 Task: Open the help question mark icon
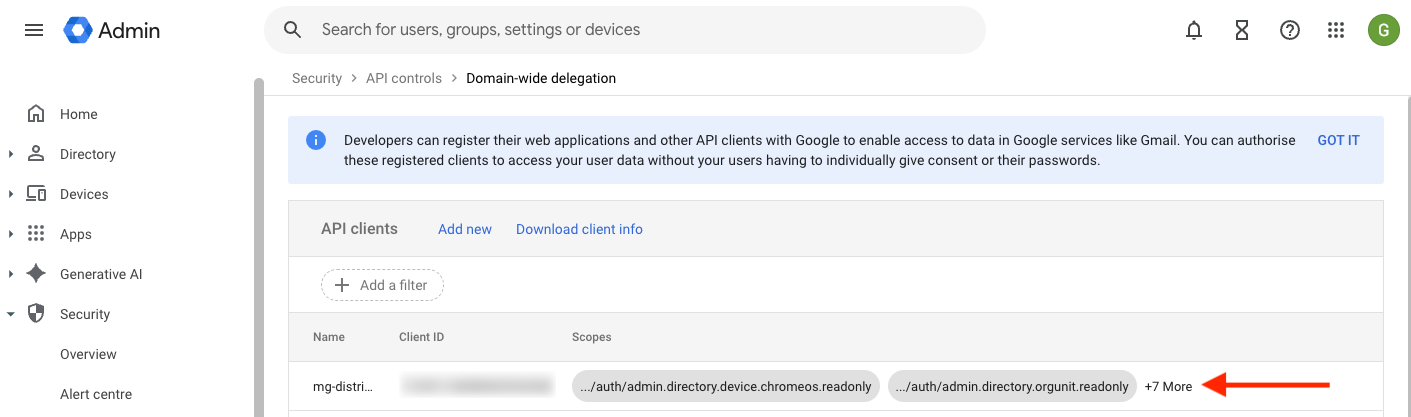[x=1289, y=30]
